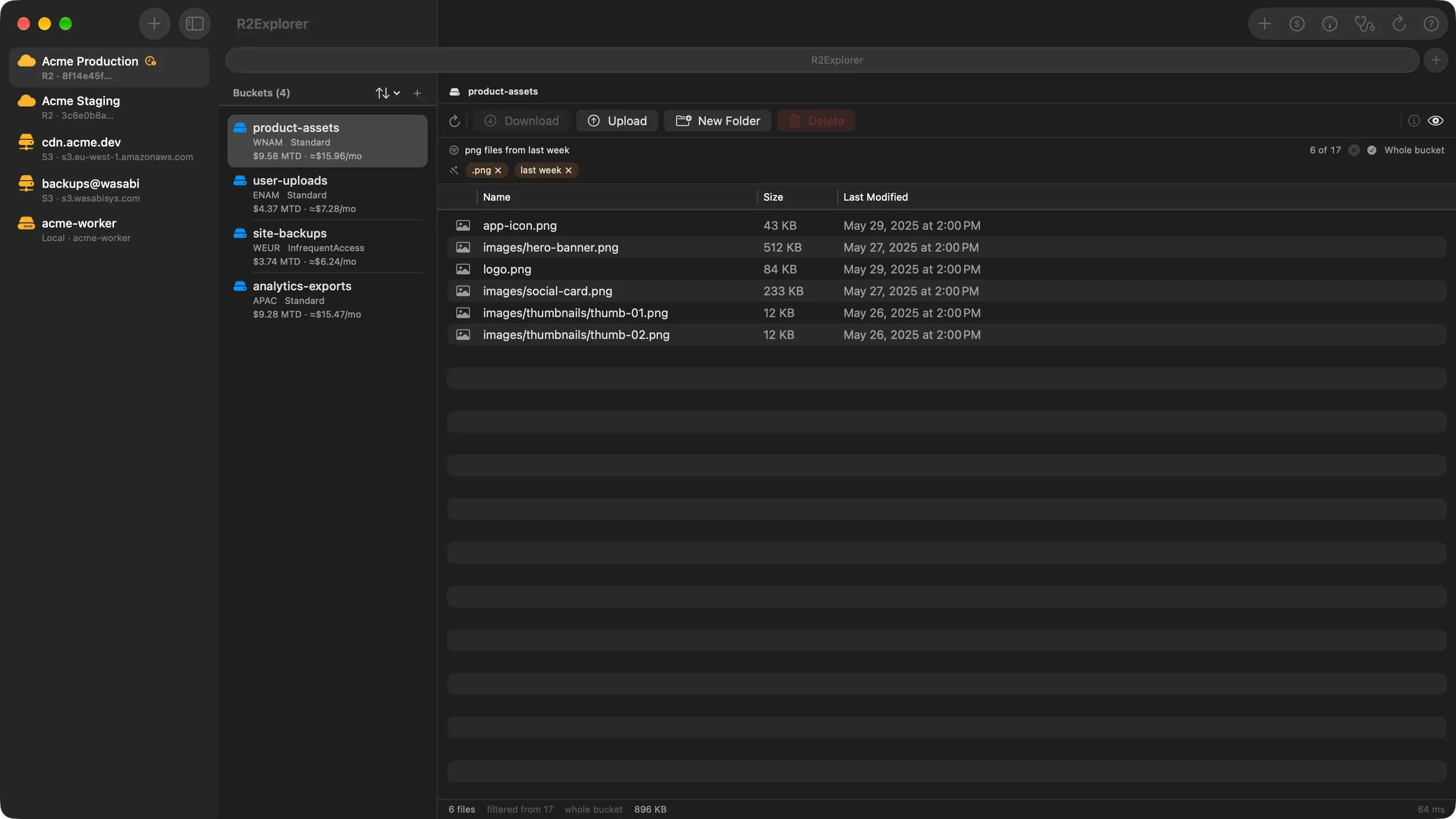
Task: Toggle the sidebar panel icon
Action: pos(195,24)
